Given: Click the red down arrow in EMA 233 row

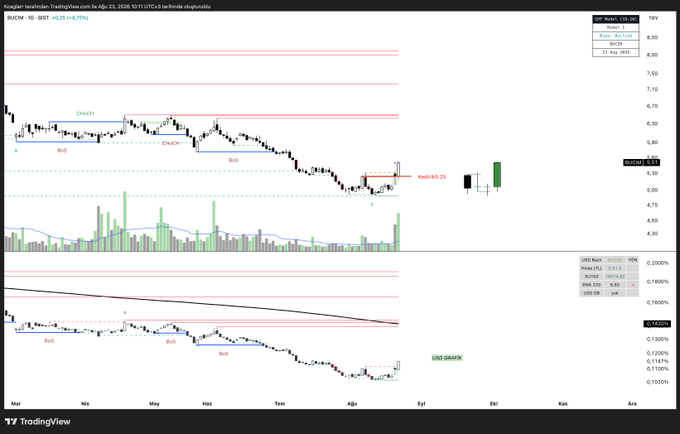Looking at the screenshot, I should (x=633, y=285).
